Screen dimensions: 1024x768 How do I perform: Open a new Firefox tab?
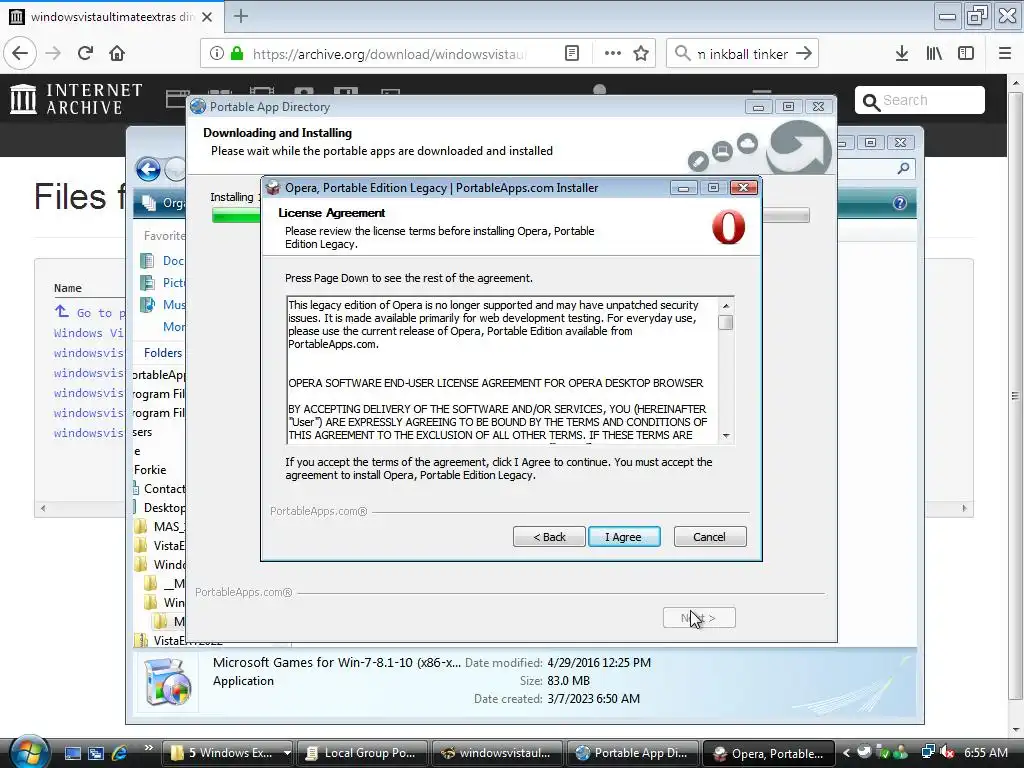tap(241, 16)
